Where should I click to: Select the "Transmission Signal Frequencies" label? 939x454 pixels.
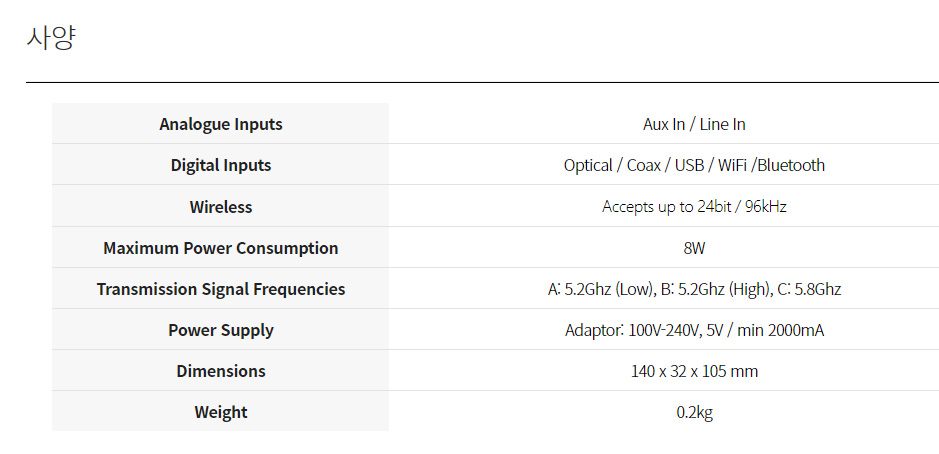click(220, 289)
